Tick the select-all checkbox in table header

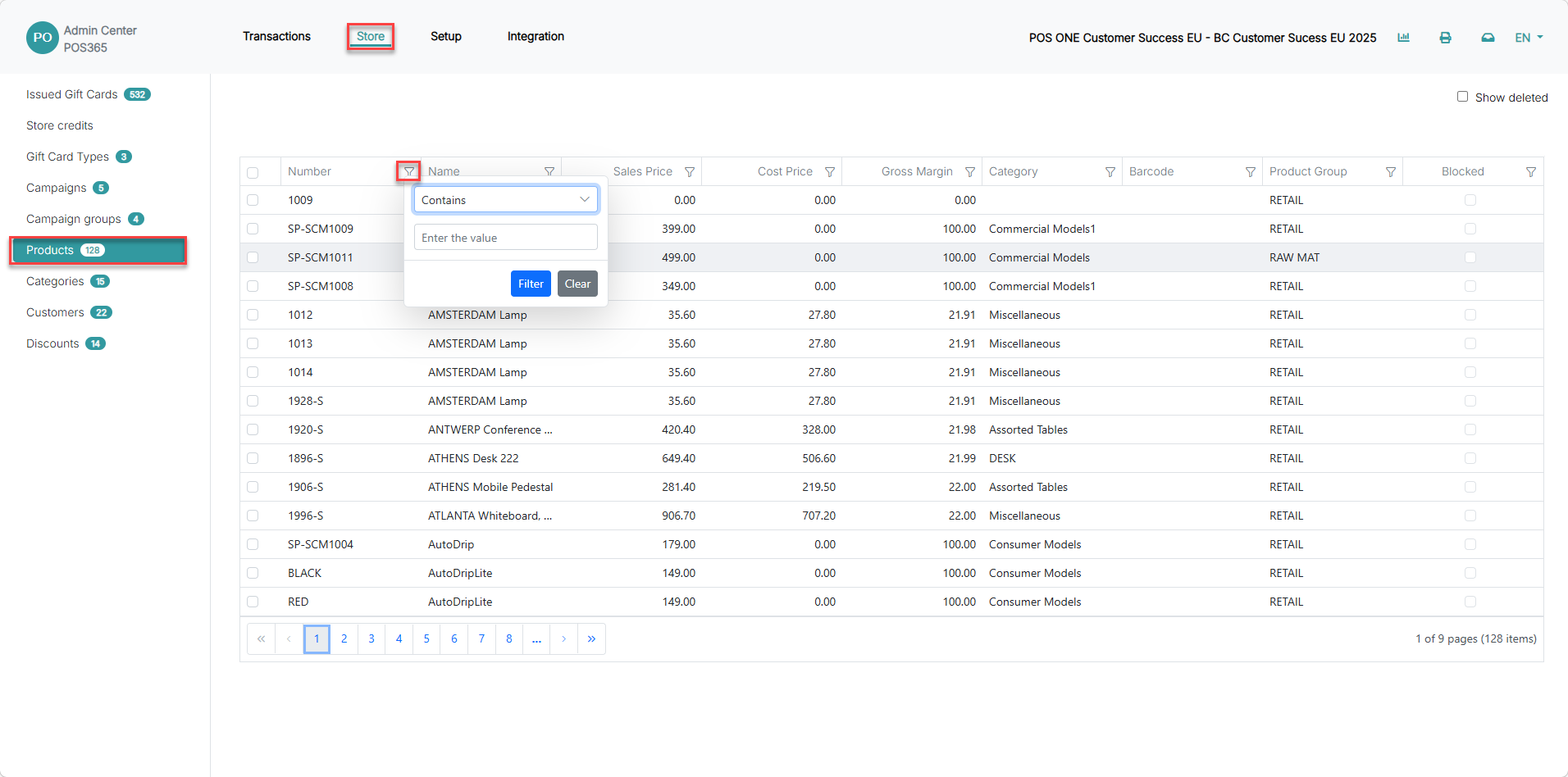tap(253, 172)
